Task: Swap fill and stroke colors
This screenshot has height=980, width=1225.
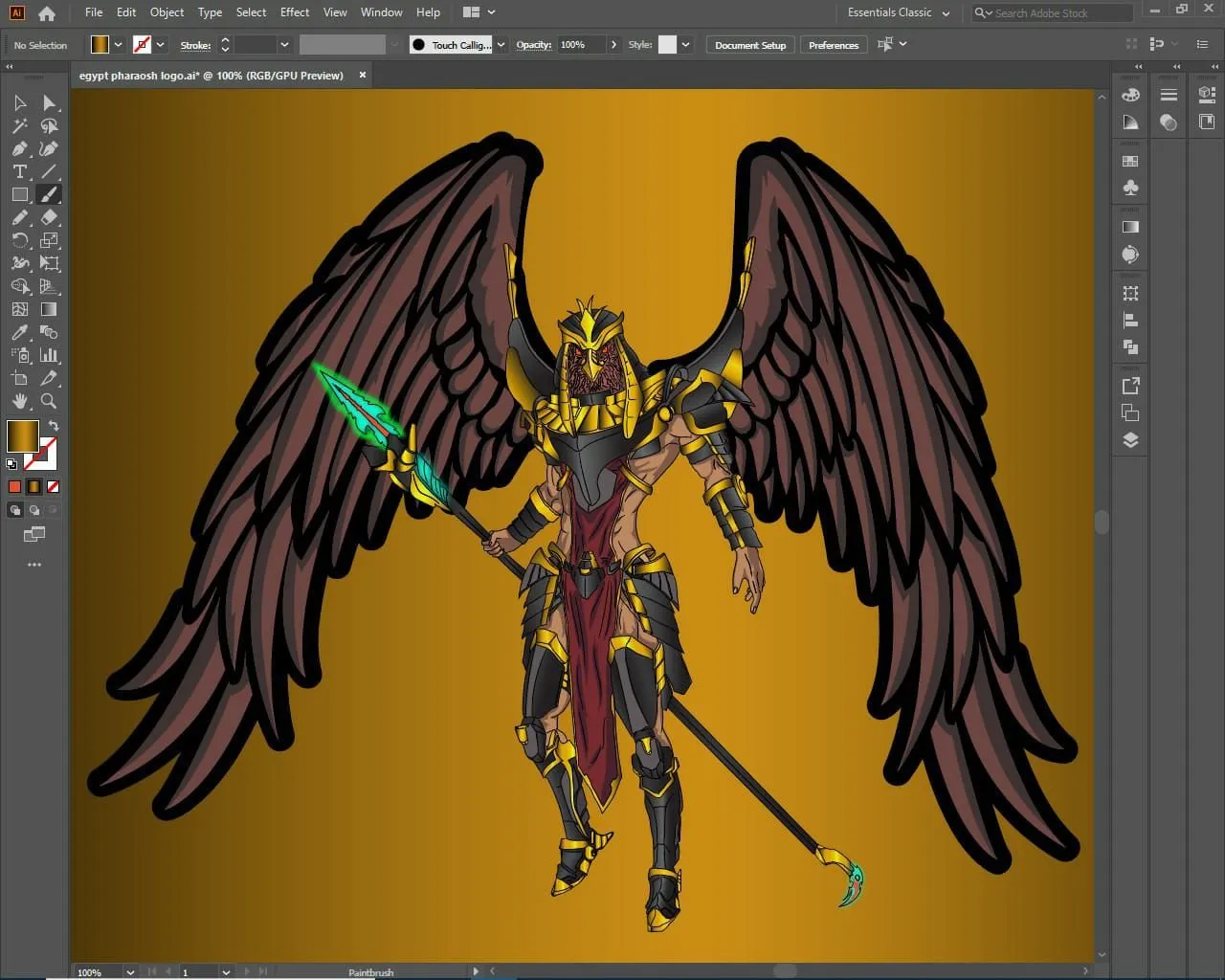Action: [54, 426]
